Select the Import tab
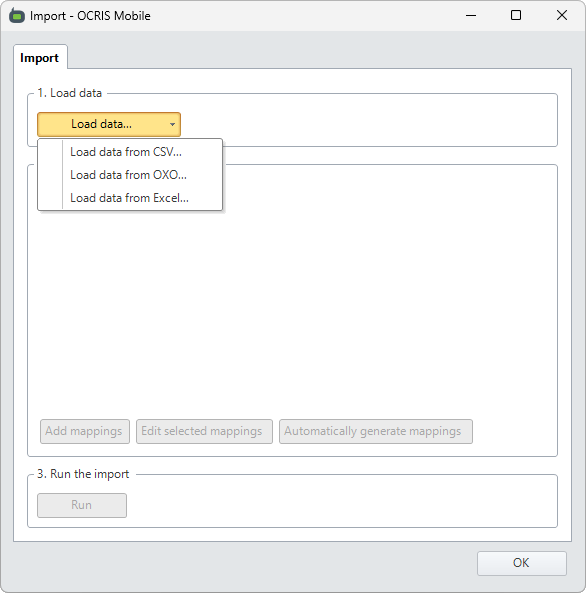Screen dimensions: 586x593 click(40, 57)
